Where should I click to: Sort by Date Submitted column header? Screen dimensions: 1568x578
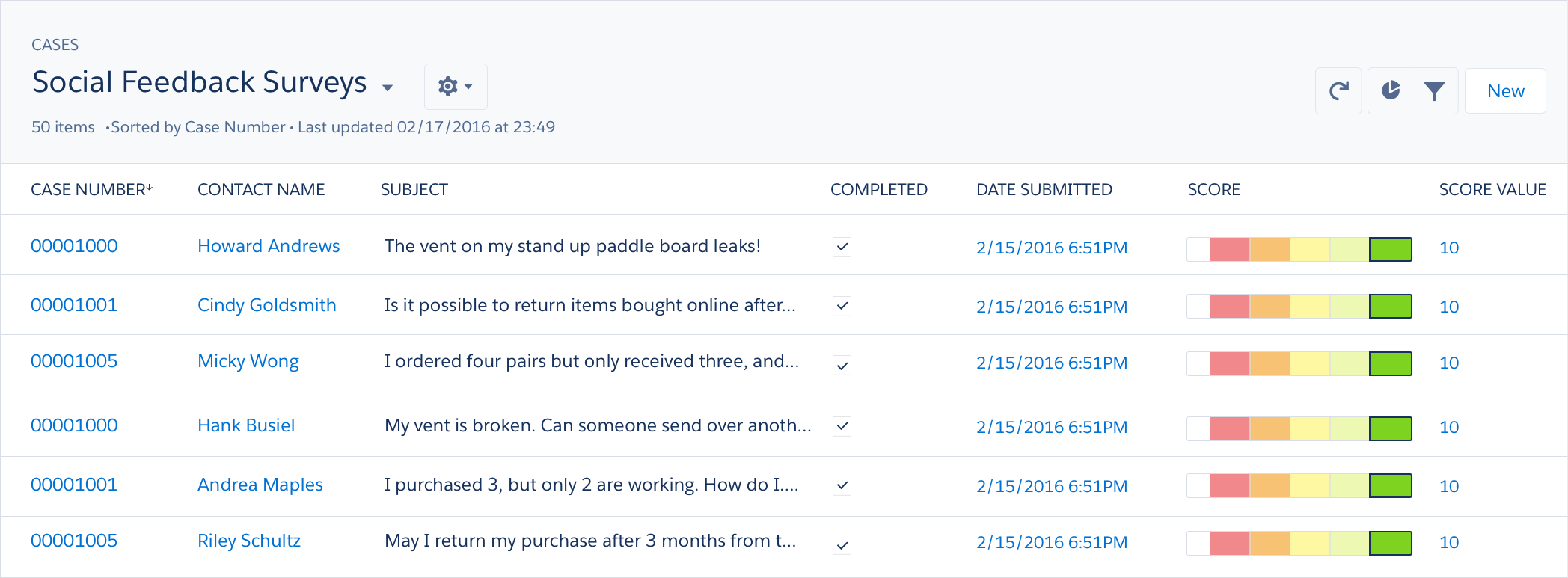pos(1044,190)
